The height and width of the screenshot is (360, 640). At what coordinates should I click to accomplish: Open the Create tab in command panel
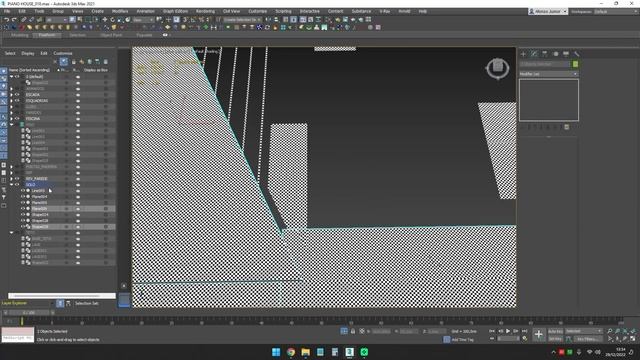(524, 53)
